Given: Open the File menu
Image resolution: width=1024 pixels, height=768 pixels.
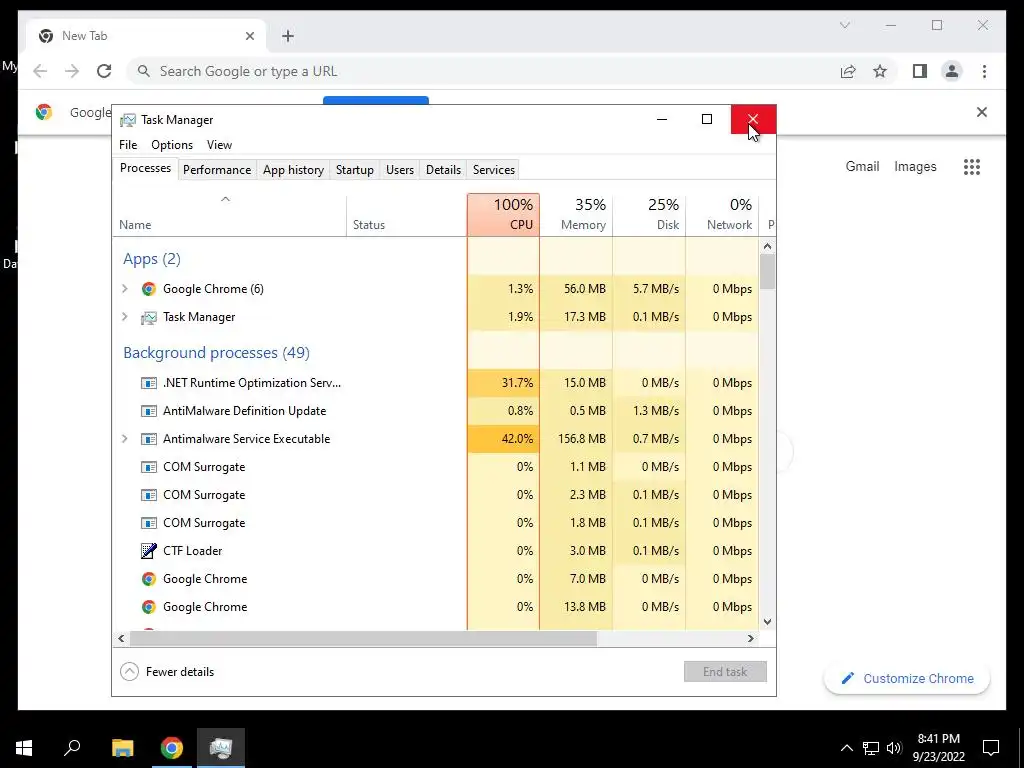Looking at the screenshot, I should (128, 145).
